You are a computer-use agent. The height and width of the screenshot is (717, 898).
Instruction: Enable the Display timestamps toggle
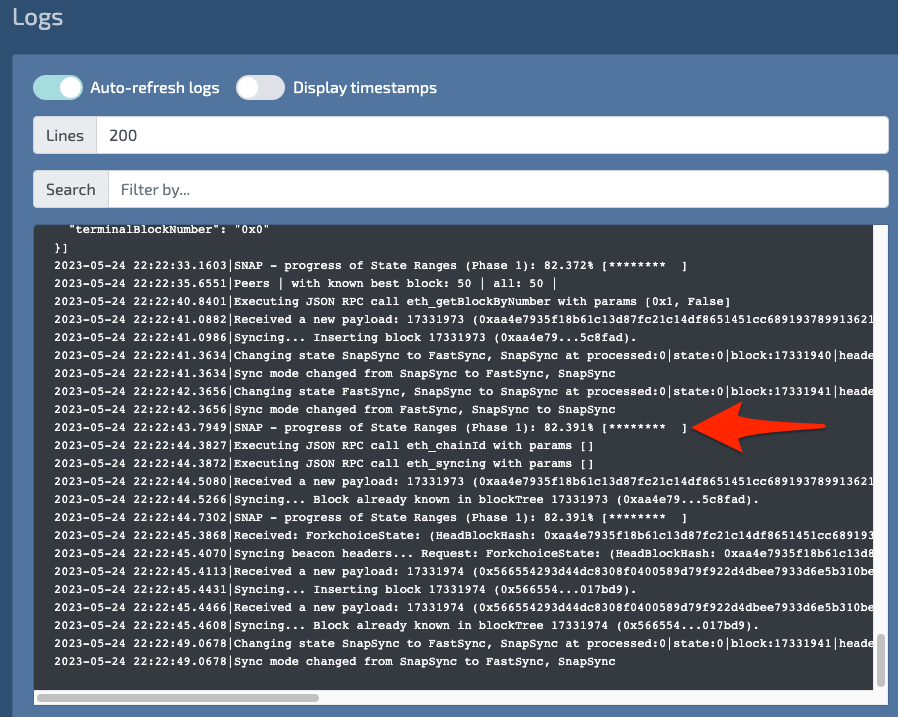[x=260, y=88]
